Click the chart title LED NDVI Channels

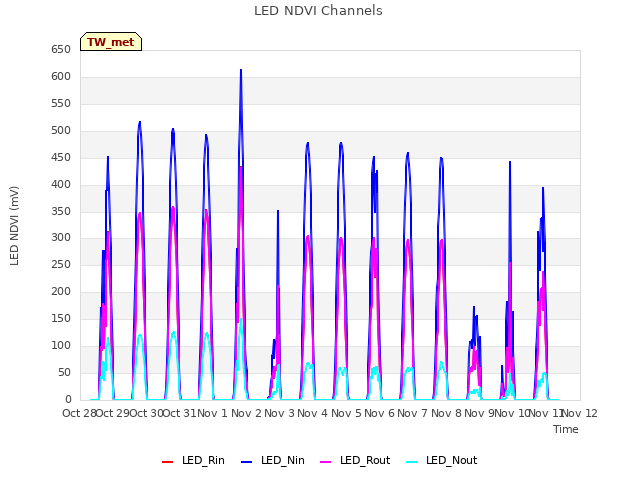pyautogui.click(x=318, y=11)
